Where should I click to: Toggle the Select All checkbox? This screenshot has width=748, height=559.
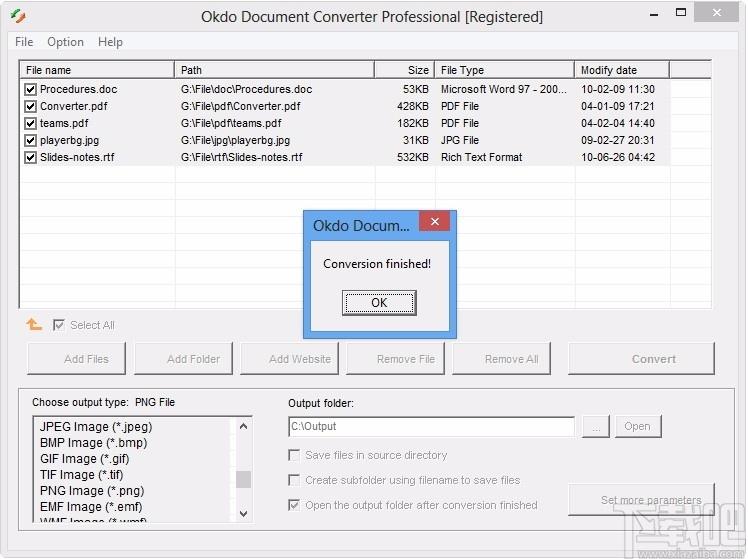(x=59, y=325)
